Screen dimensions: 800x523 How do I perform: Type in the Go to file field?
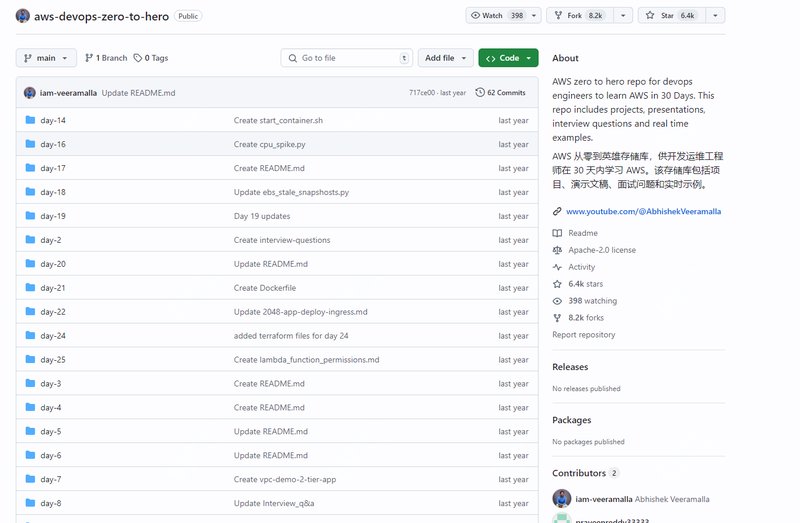click(346, 58)
